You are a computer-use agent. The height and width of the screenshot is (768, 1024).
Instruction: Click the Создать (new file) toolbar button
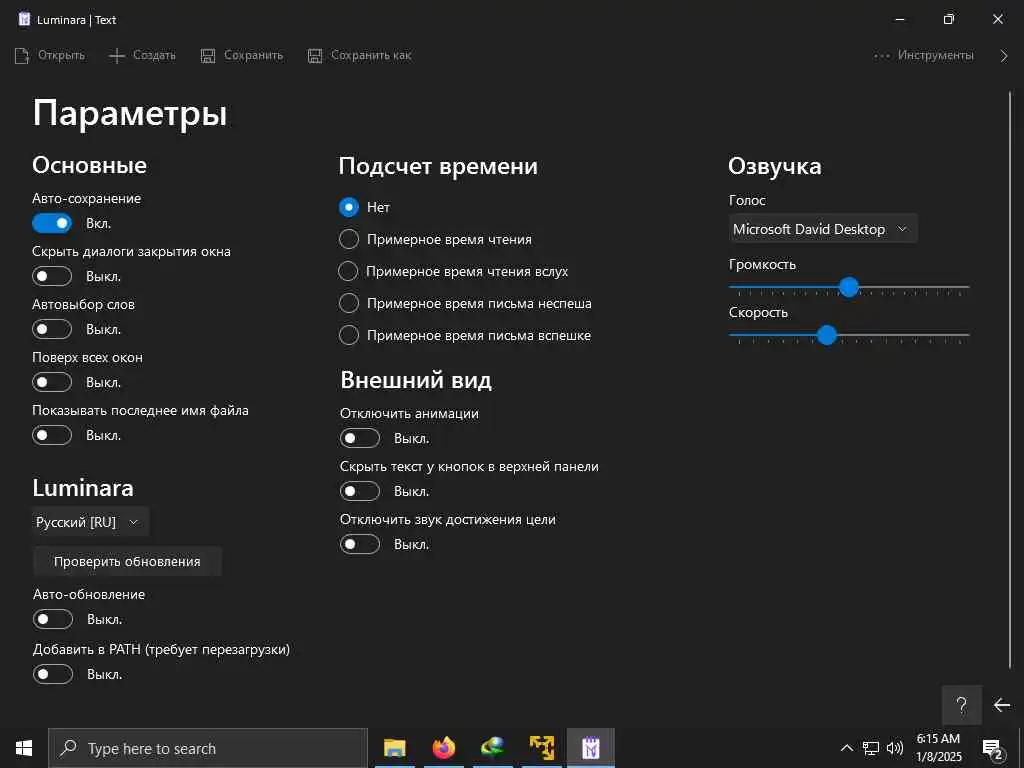[x=142, y=56]
